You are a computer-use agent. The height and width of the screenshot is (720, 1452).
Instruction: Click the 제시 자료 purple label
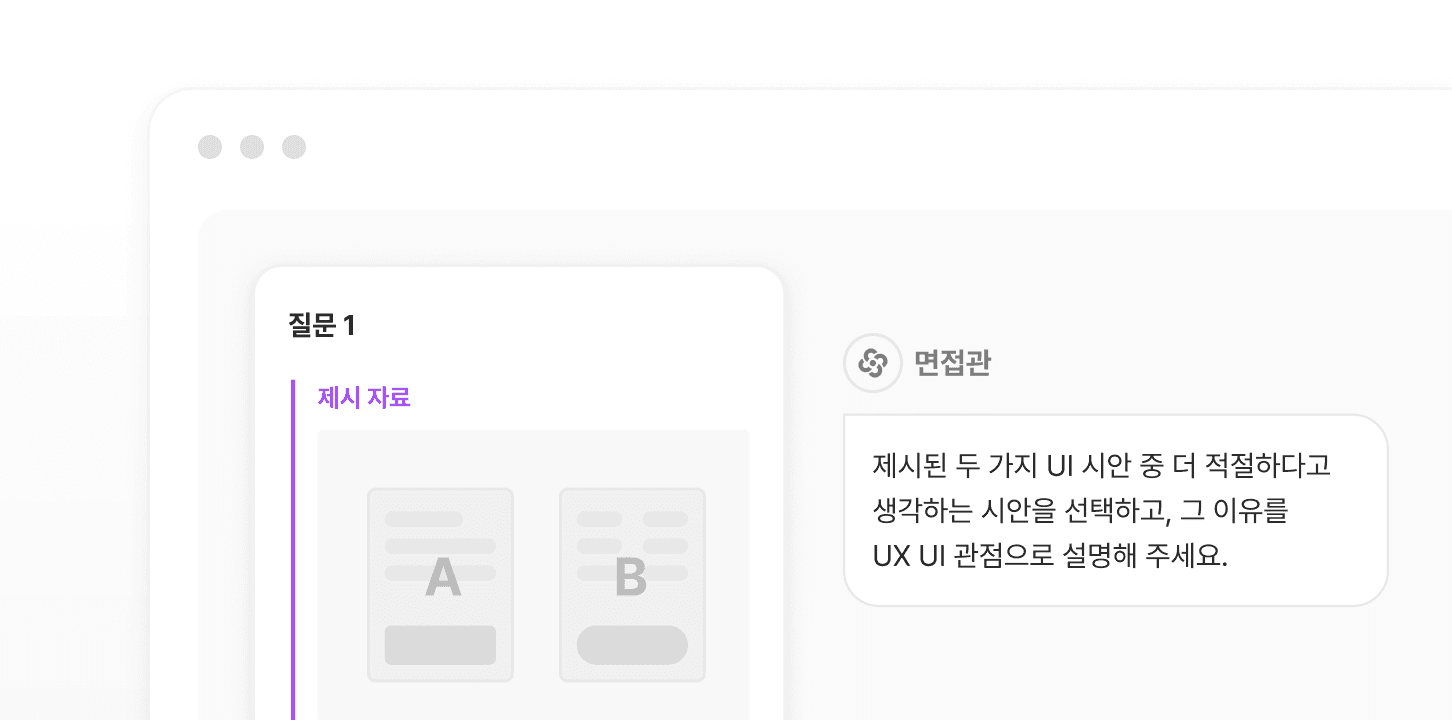click(364, 397)
